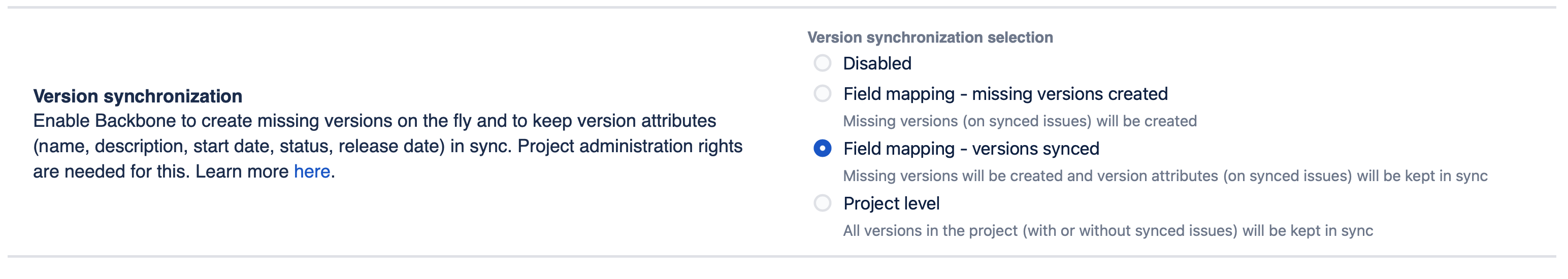Click the "Version synchronization selection" group heading
The image size is (1568, 279).
(930, 37)
